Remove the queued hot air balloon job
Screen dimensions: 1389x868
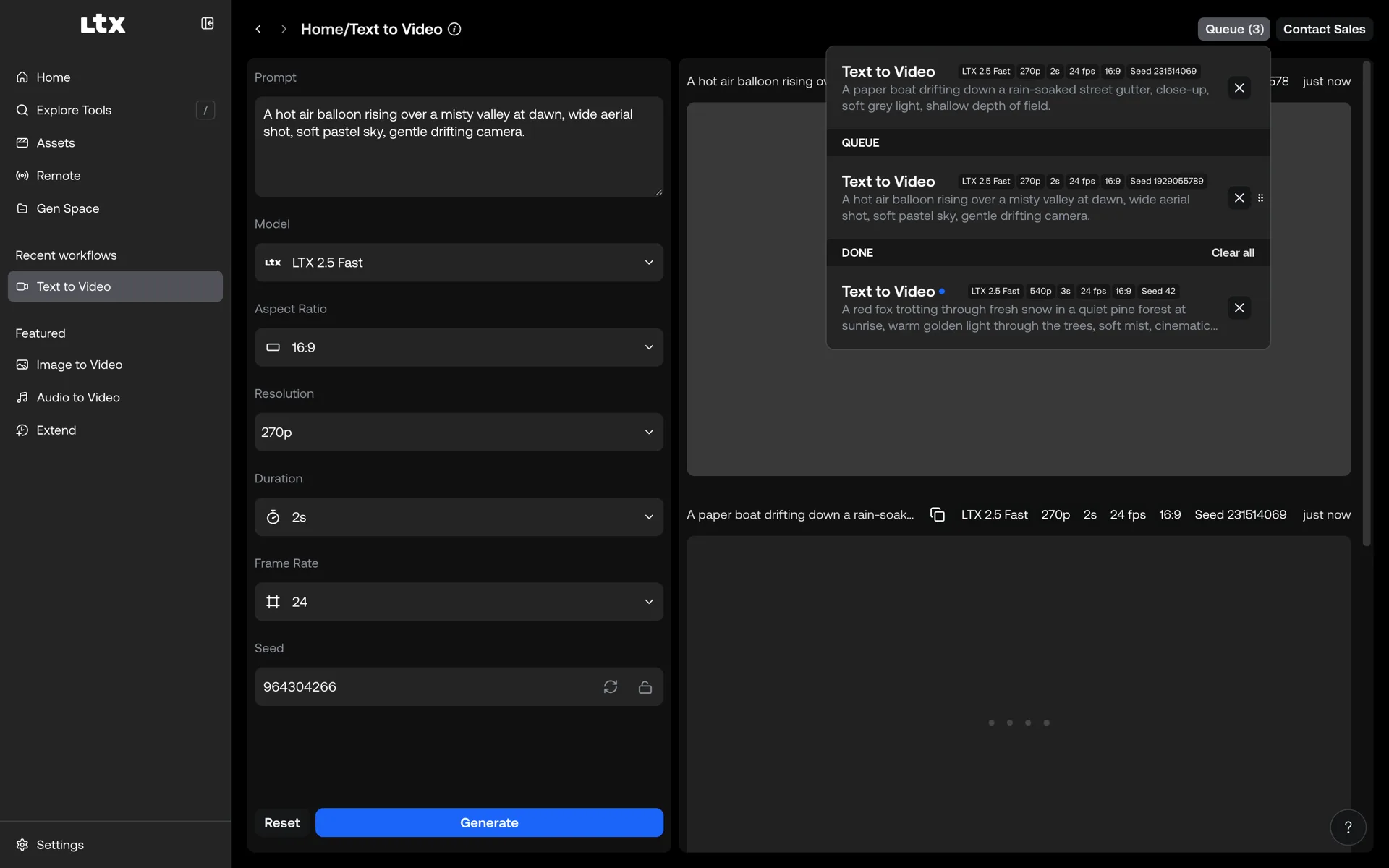coord(1239,197)
